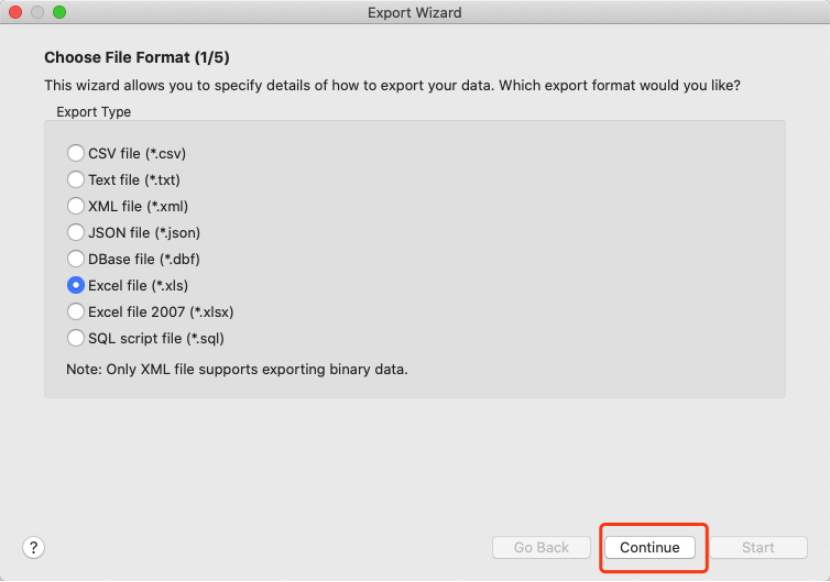Click the greyed-out Start button
Image resolution: width=830 pixels, height=582 pixels.
point(758,547)
